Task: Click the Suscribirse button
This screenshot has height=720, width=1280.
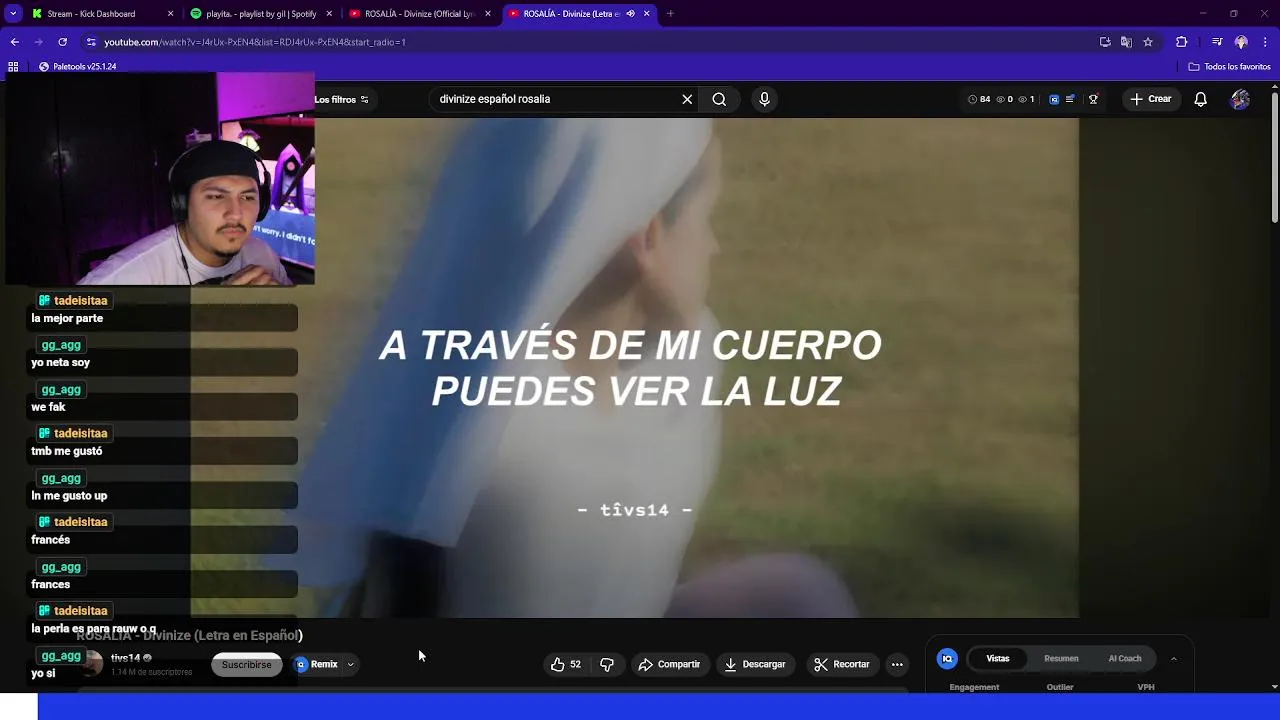Action: 246,665
